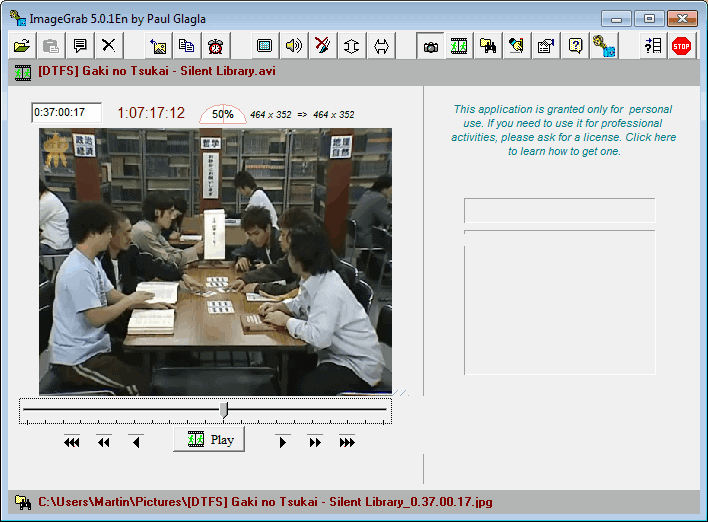Click the Play button
The height and width of the screenshot is (522, 708).
click(x=210, y=439)
